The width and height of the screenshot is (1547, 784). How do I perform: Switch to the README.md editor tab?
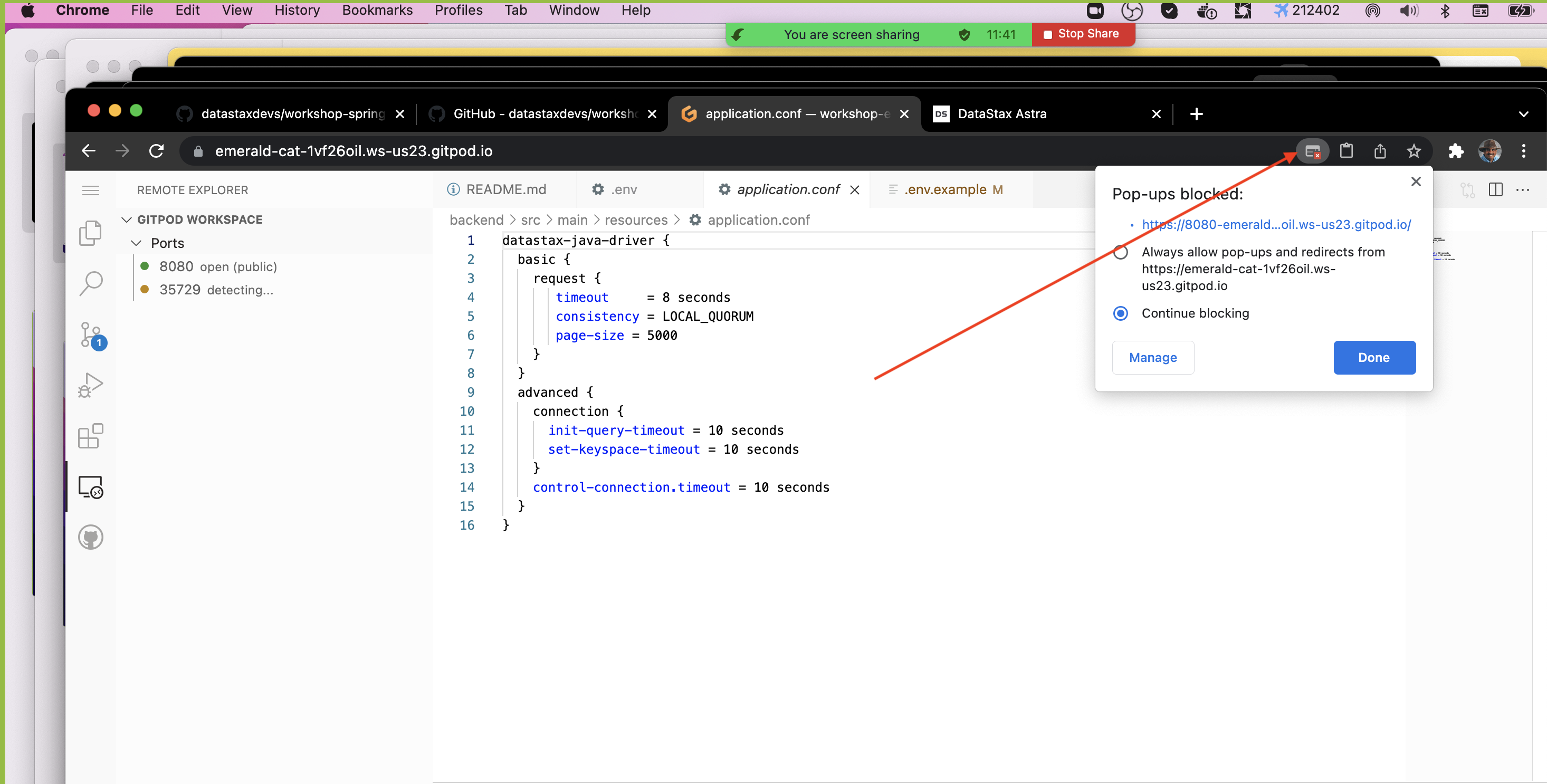505,190
